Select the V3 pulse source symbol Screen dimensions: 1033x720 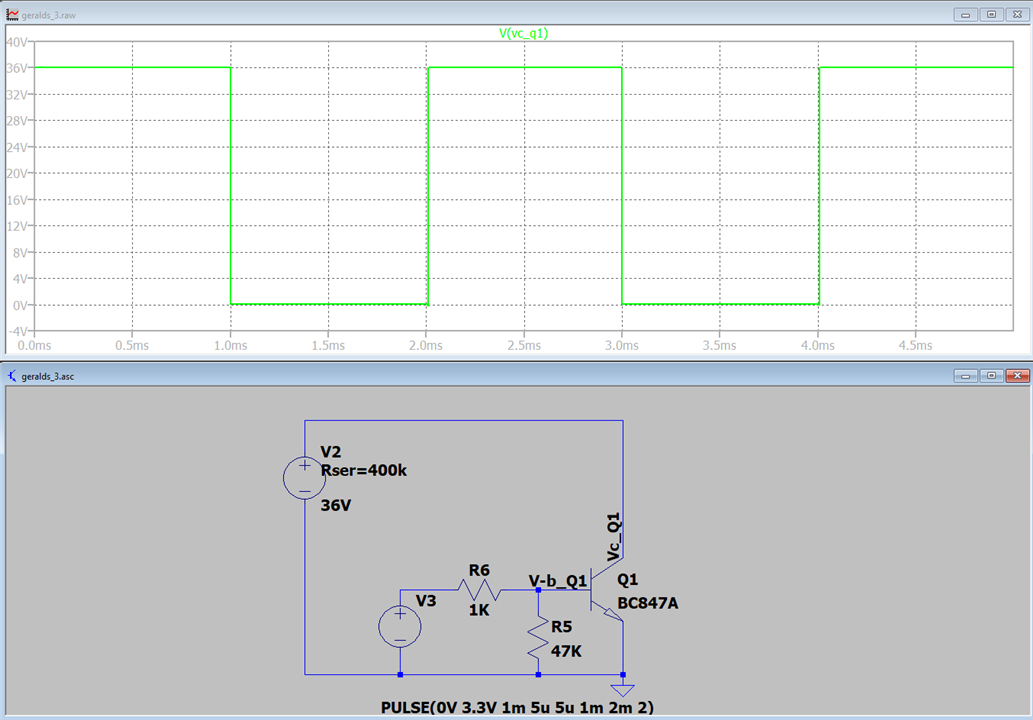pyautogui.click(x=399, y=627)
